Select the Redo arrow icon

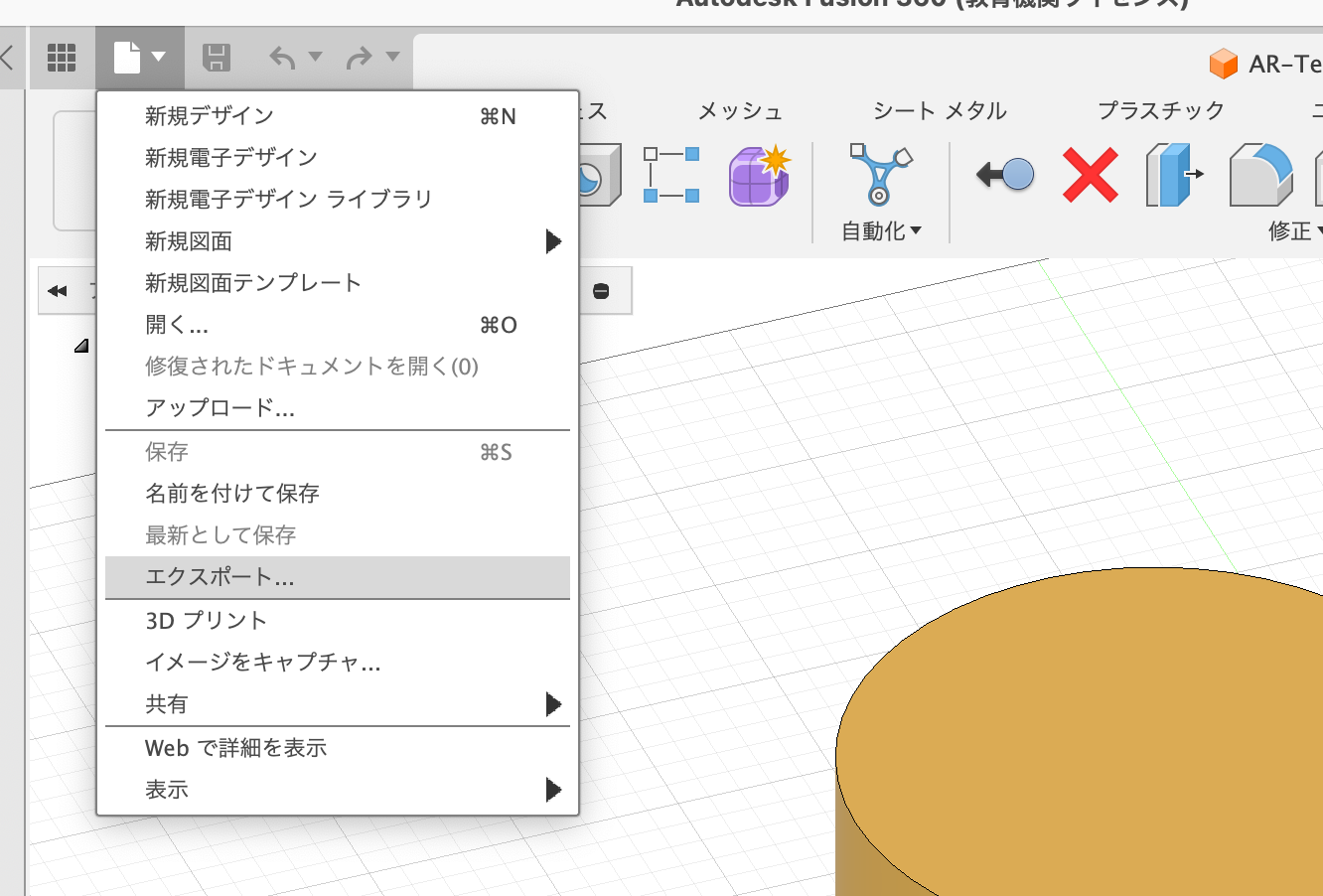click(x=361, y=58)
